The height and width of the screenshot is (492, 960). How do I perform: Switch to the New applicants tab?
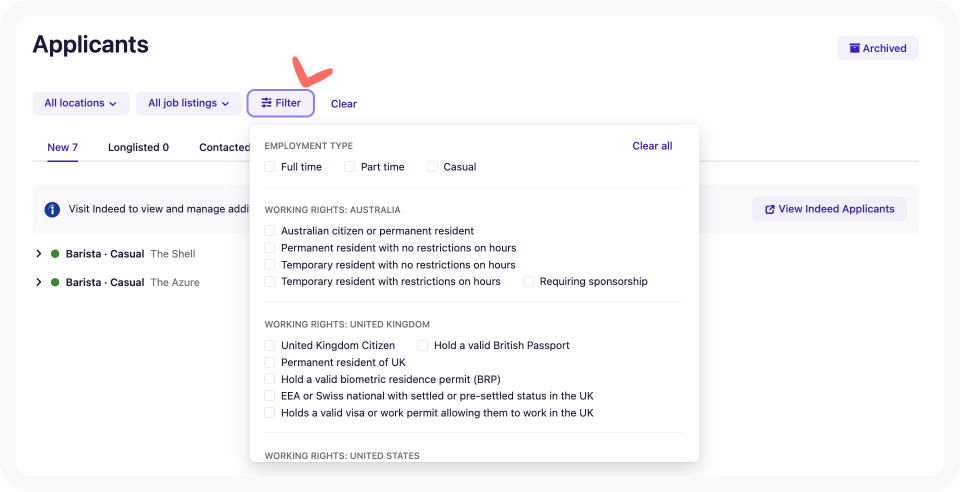click(62, 147)
